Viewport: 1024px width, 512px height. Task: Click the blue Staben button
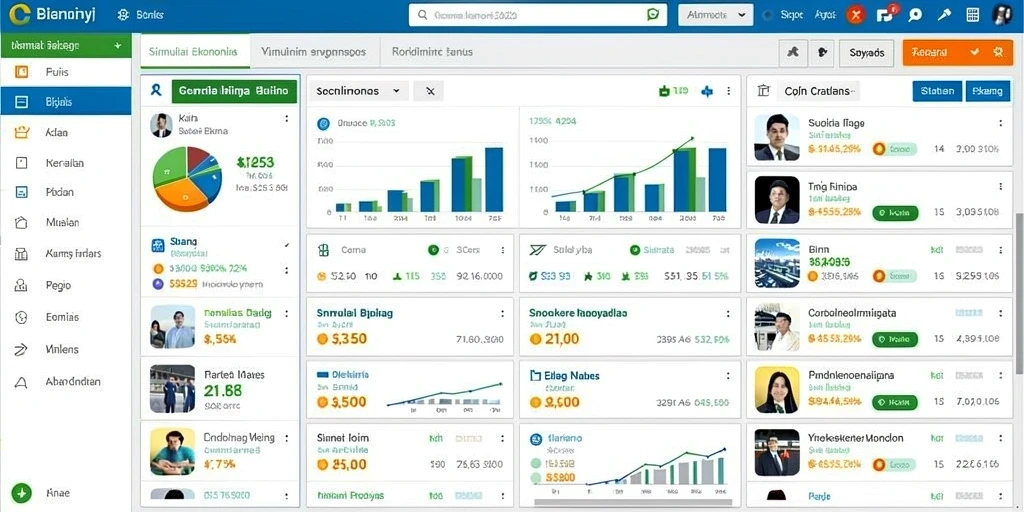(x=937, y=91)
